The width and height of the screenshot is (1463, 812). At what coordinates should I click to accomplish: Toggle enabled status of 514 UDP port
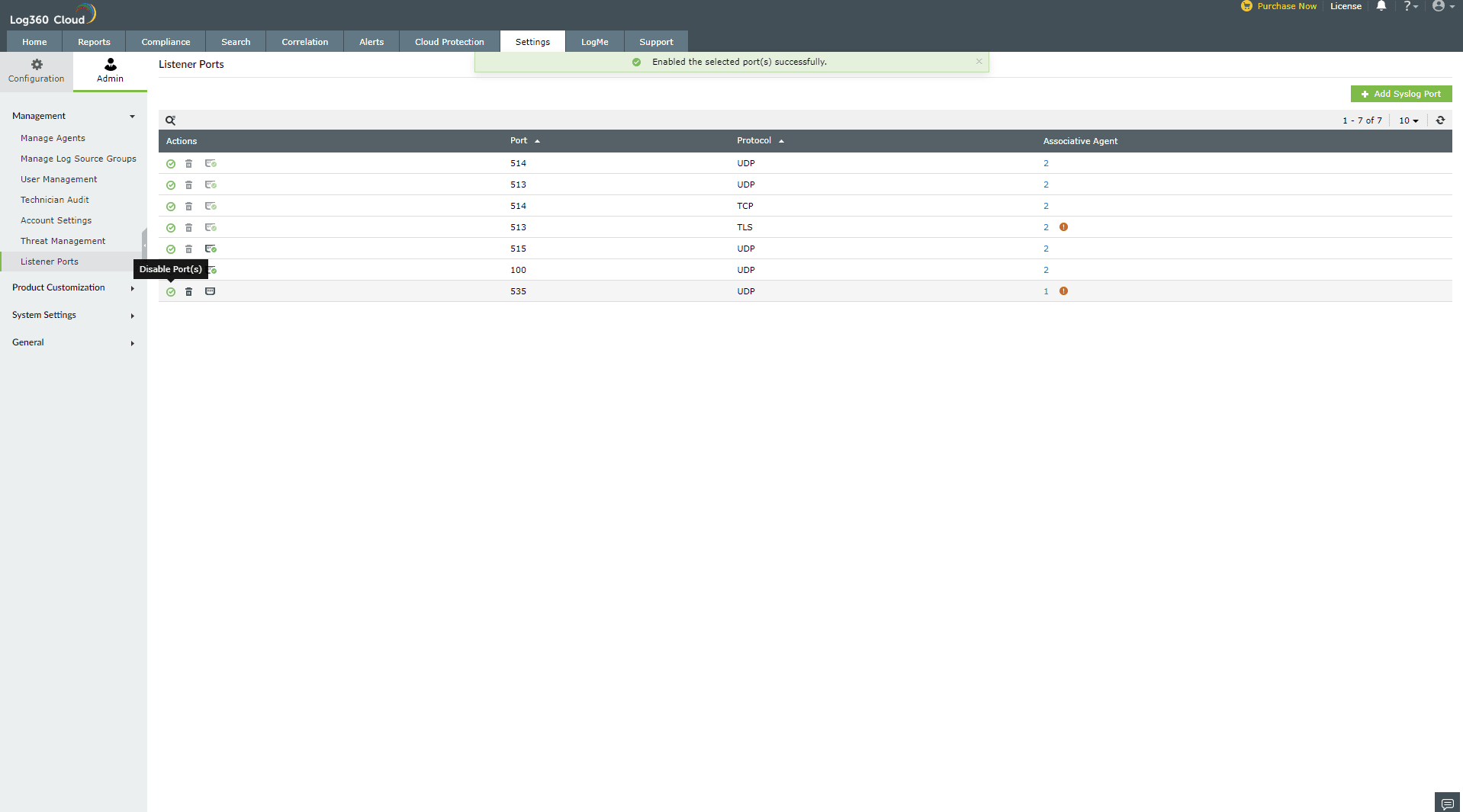(171, 164)
